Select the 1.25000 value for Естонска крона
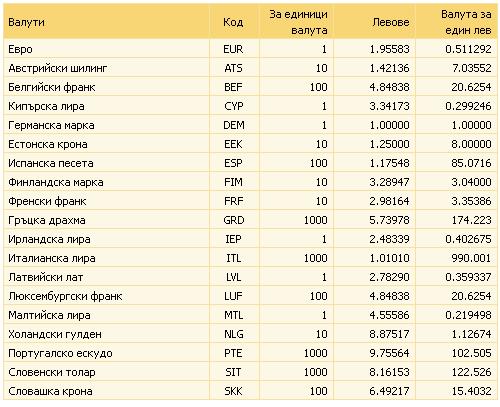Image resolution: width=500 pixels, height=407 pixels. click(389, 144)
